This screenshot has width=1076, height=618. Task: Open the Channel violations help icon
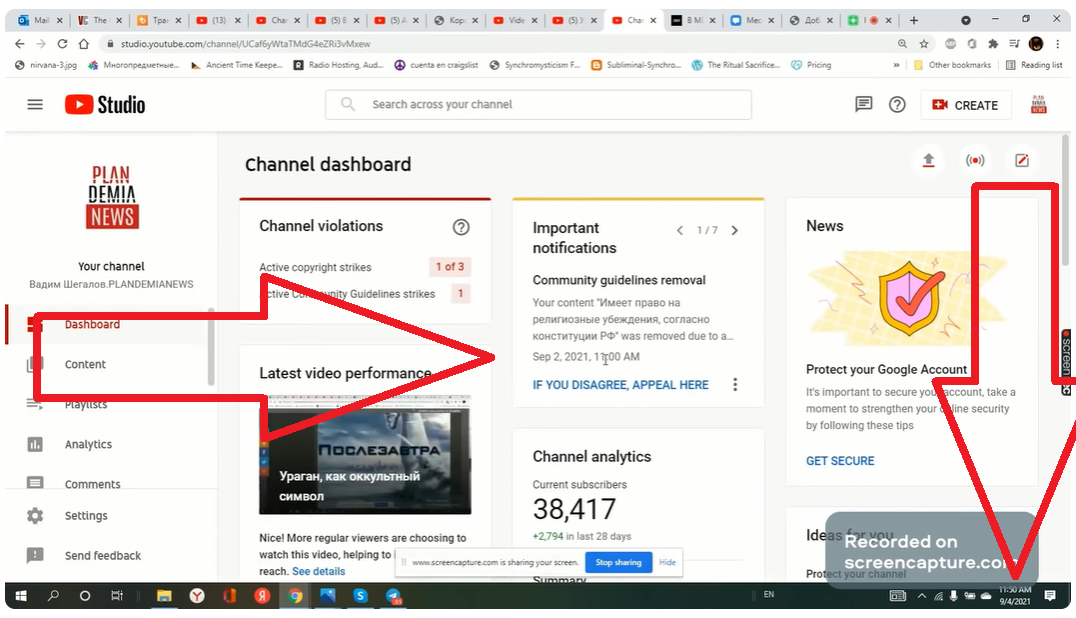461,227
